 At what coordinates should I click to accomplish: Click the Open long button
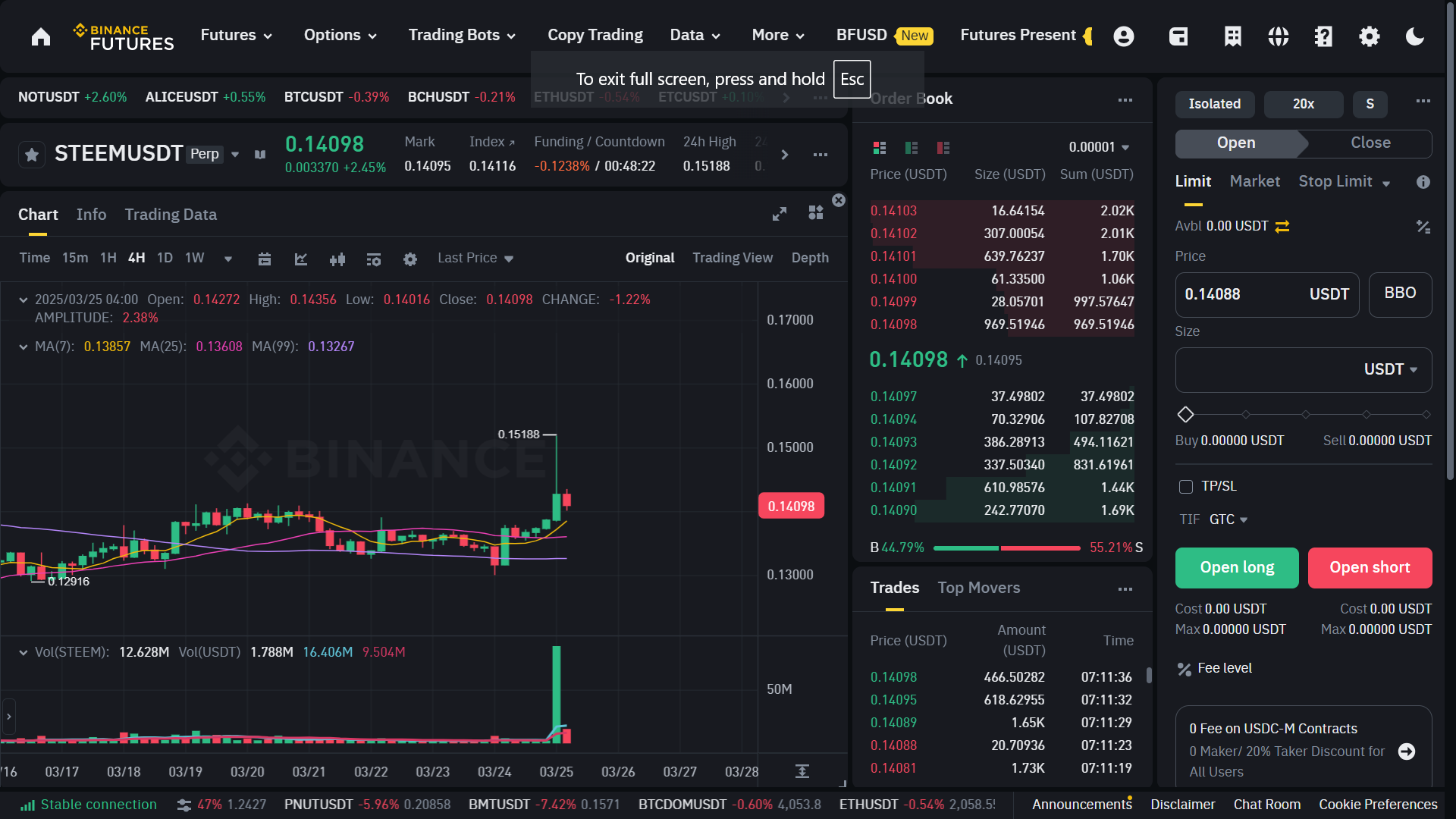coord(1237,568)
